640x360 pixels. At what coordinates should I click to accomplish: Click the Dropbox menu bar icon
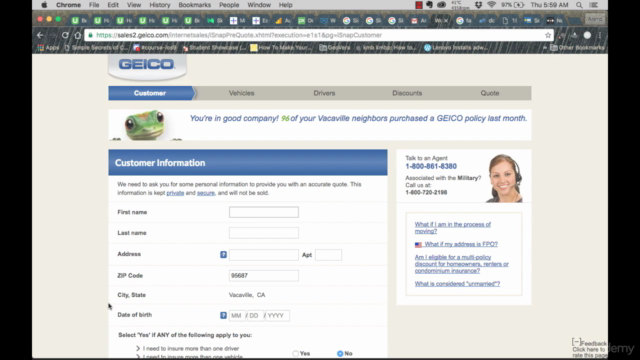[x=478, y=5]
